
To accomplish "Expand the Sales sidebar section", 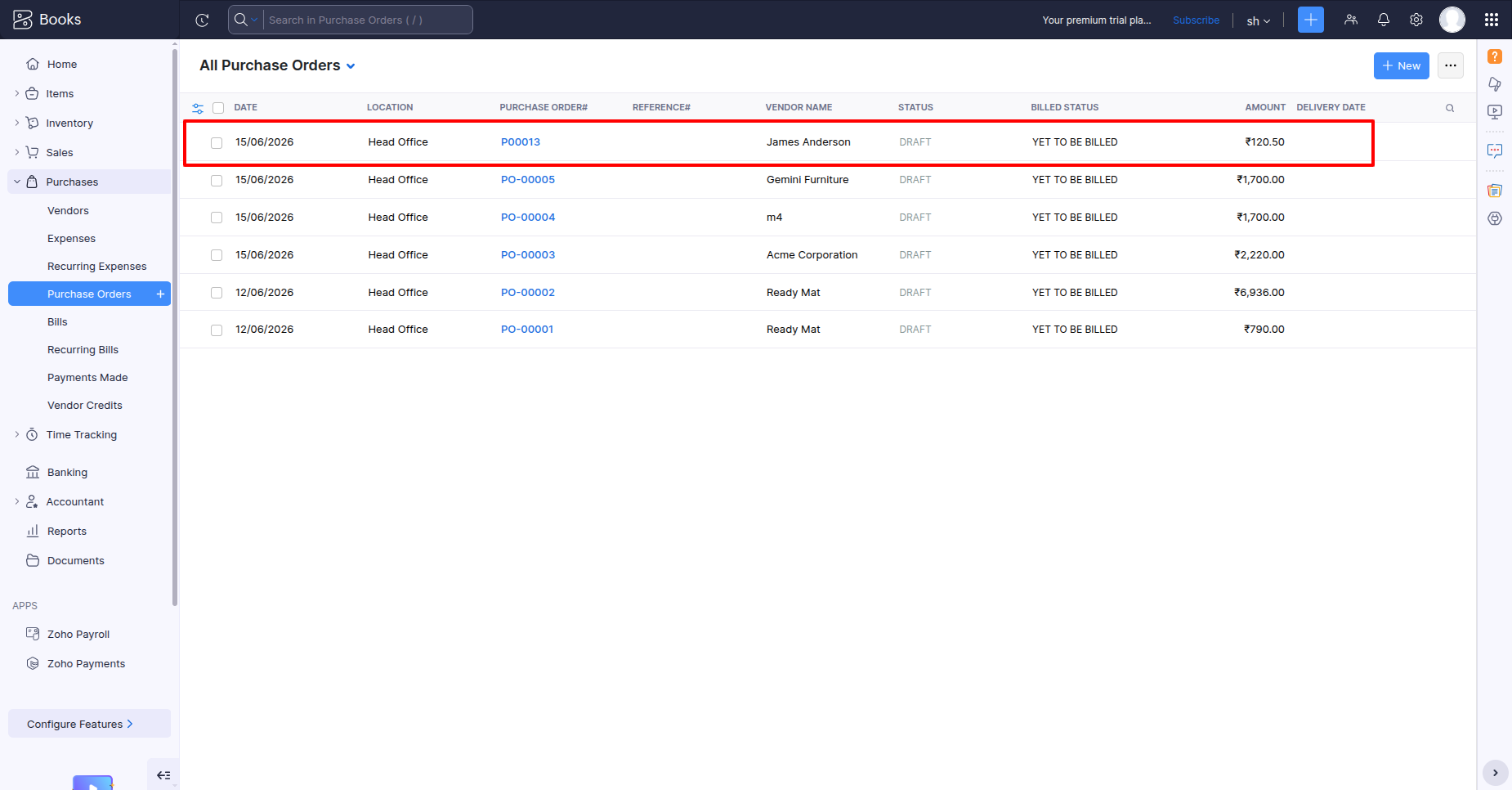I will (x=17, y=152).
